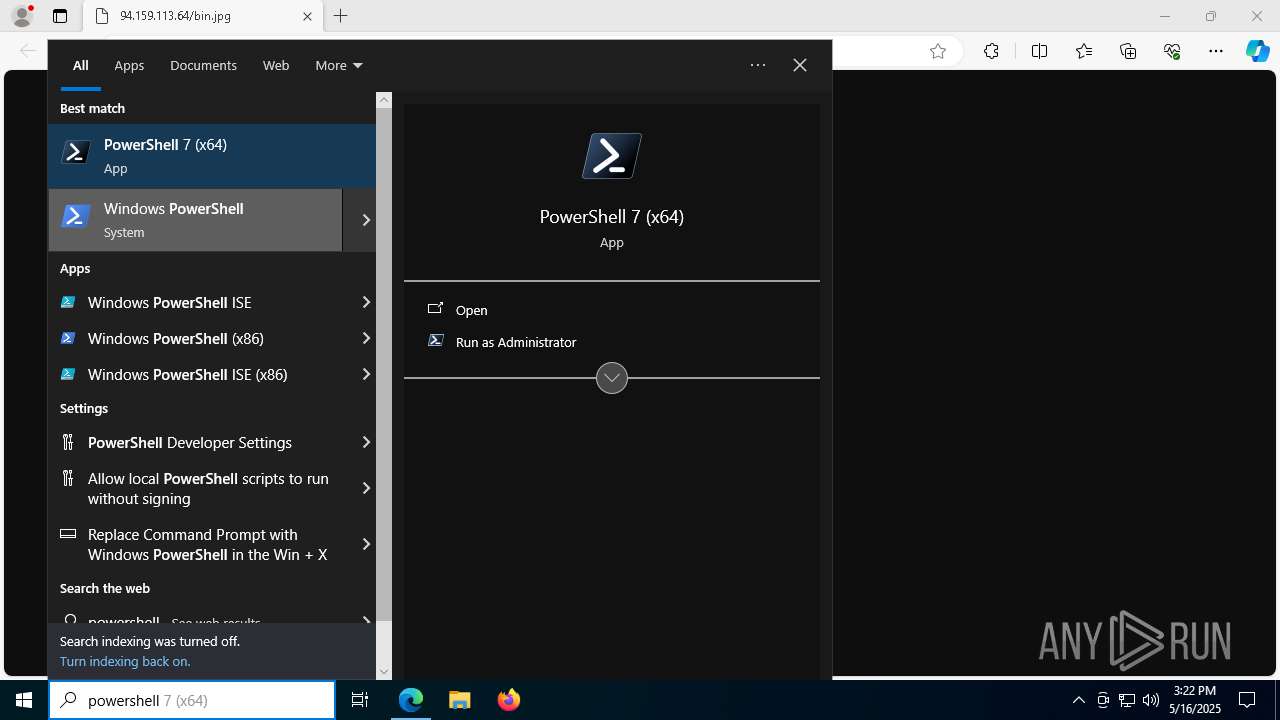Image resolution: width=1280 pixels, height=720 pixels.
Task: Open the network status tray icon
Action: click(x=1127, y=700)
